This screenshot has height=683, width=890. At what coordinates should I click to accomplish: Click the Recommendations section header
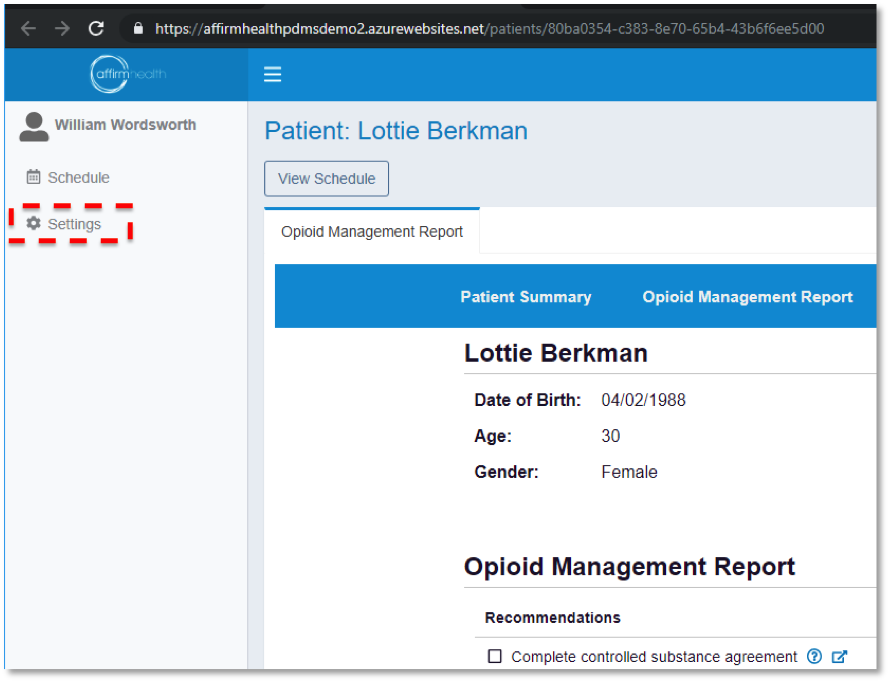[552, 617]
